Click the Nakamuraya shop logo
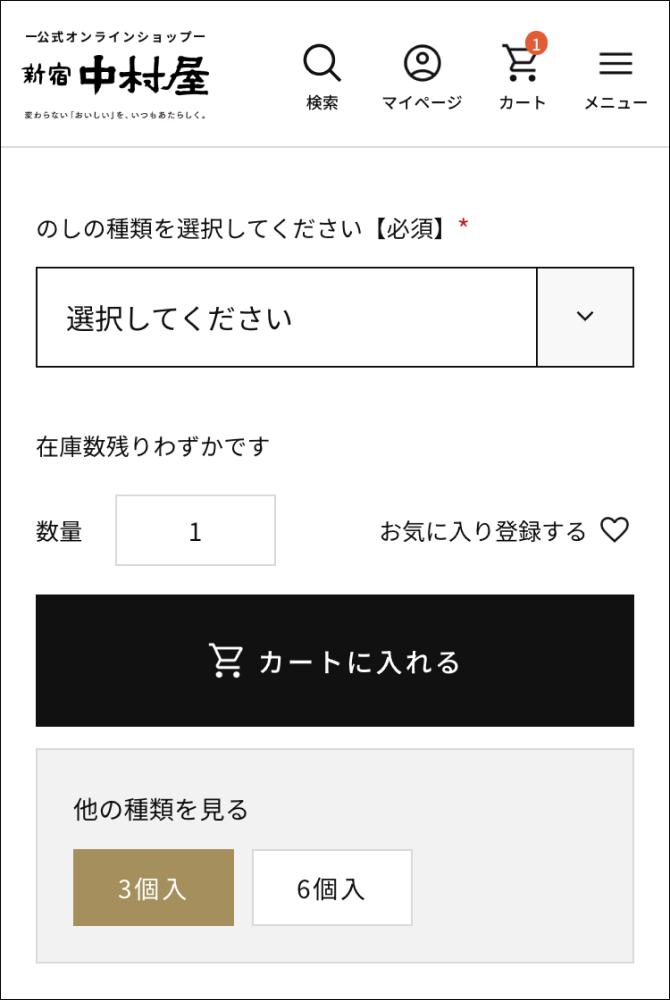 pos(117,76)
